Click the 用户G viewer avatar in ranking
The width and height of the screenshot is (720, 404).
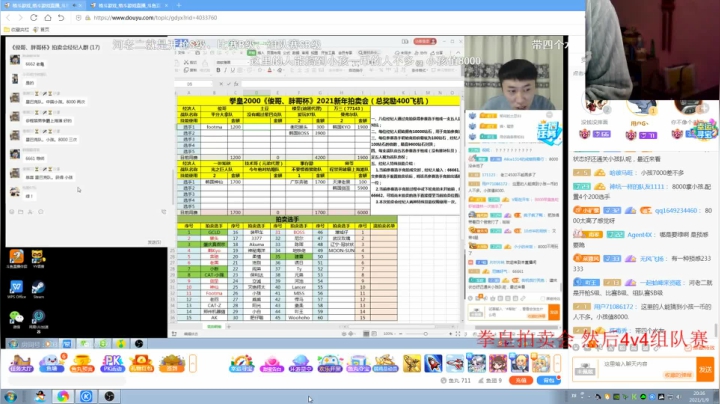[x=640, y=109]
